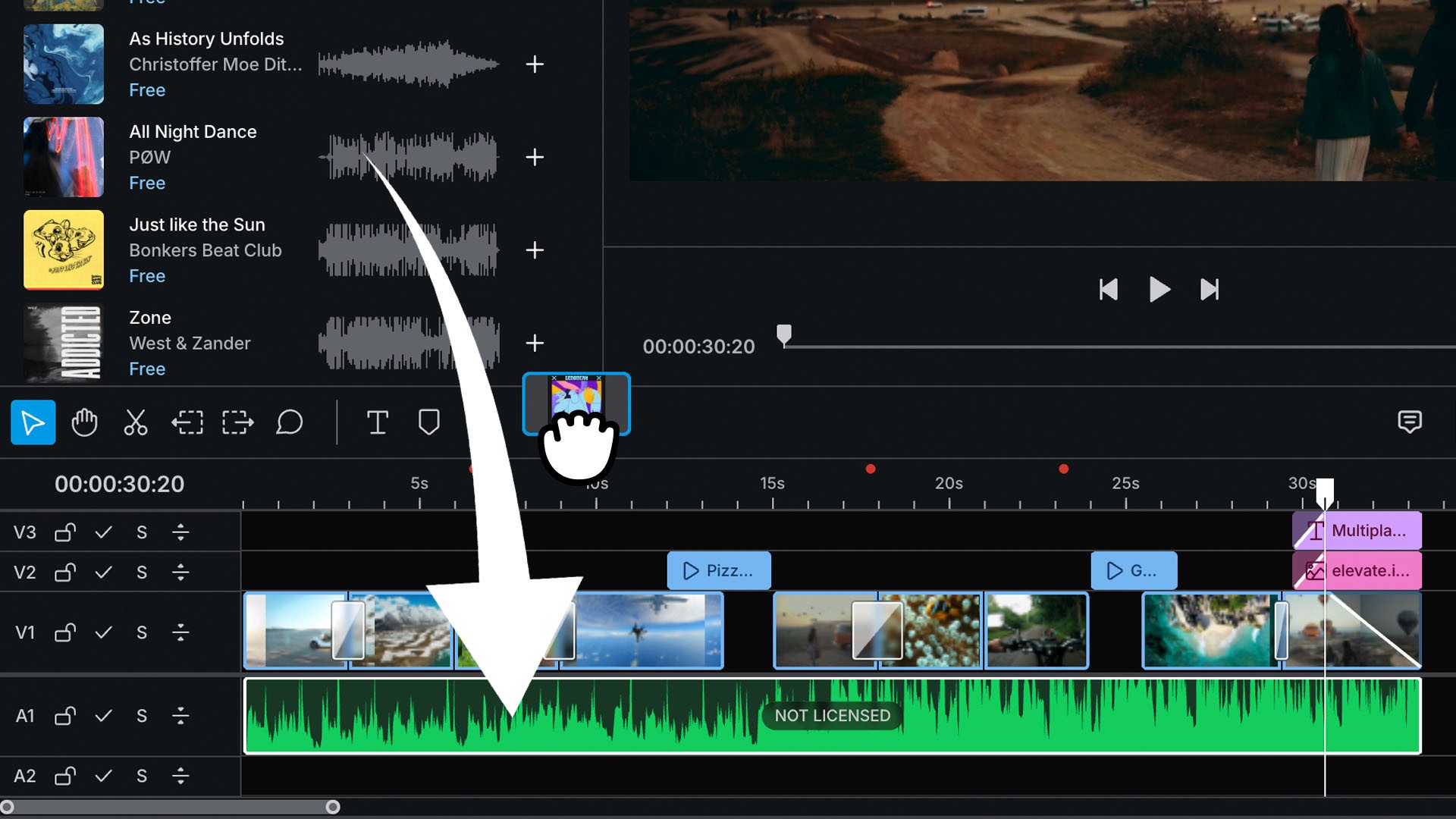
Task: Select the scissors cut tool
Action: point(136,422)
